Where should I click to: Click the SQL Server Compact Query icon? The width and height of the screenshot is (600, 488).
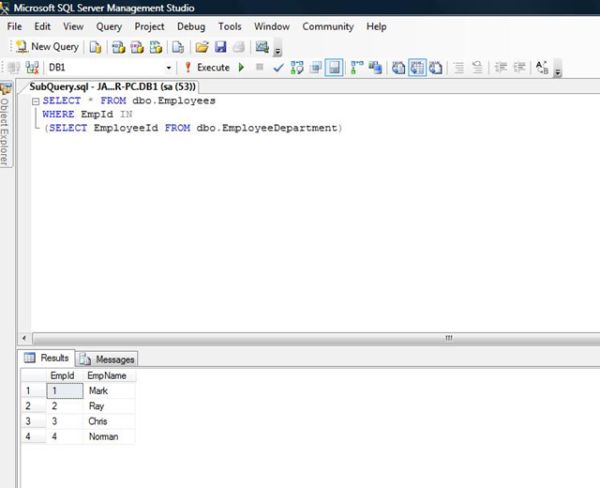click(x=178, y=47)
